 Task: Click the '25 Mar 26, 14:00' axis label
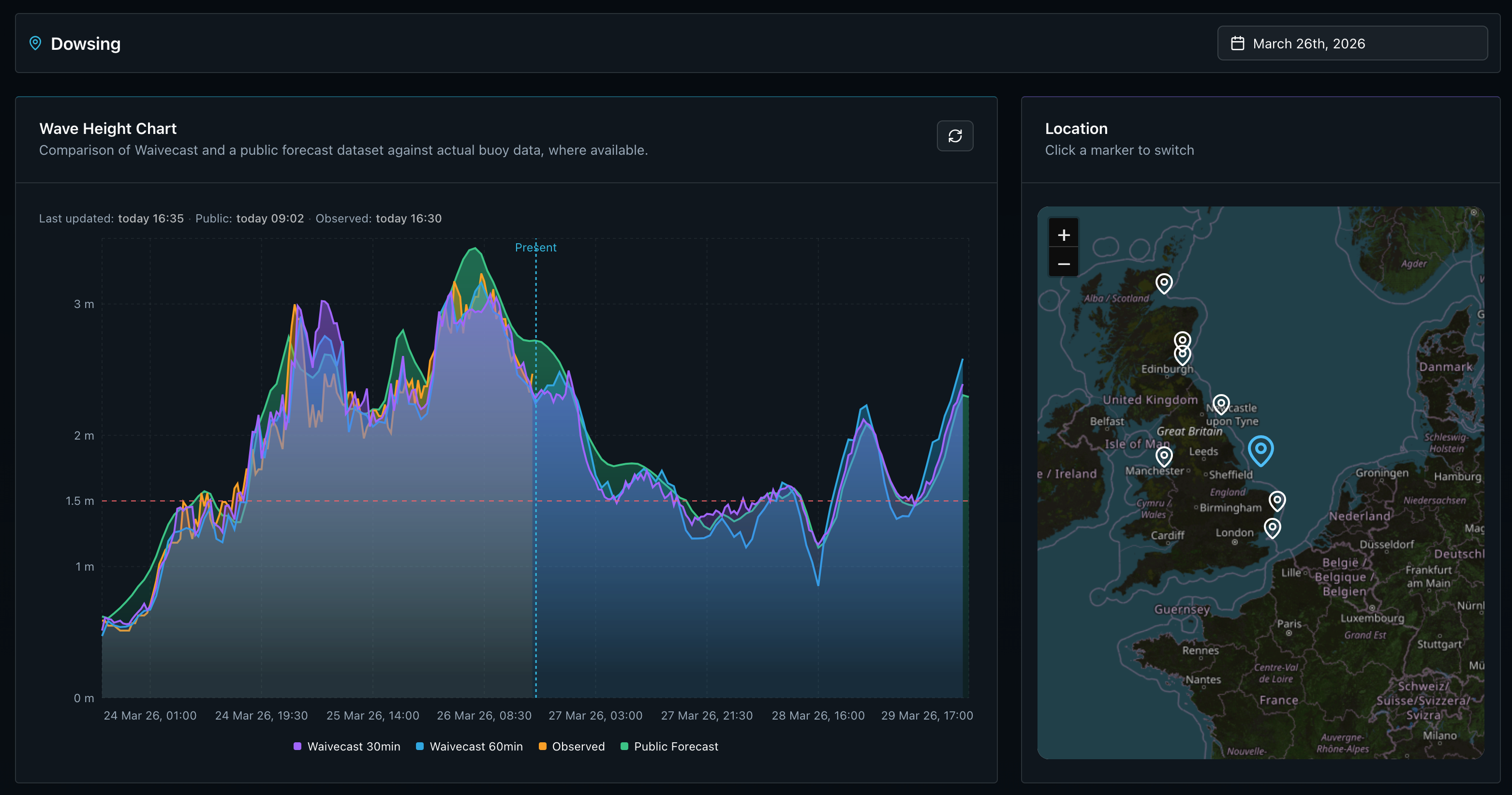pyautogui.click(x=373, y=716)
